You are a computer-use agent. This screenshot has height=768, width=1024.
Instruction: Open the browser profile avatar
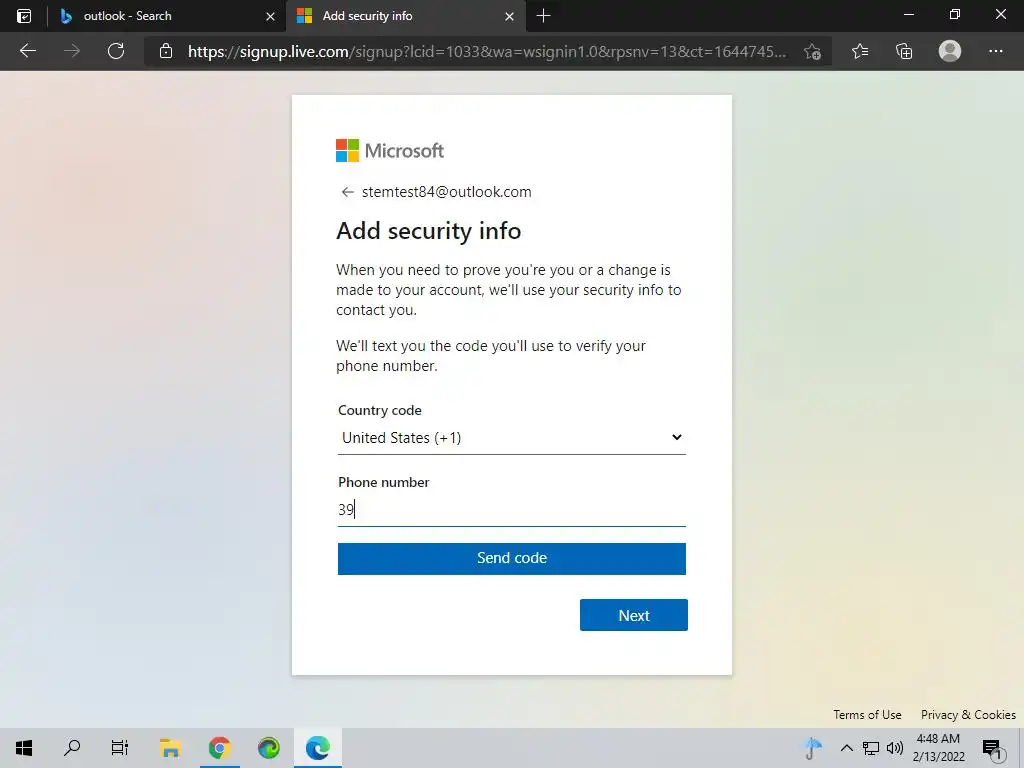coord(950,51)
